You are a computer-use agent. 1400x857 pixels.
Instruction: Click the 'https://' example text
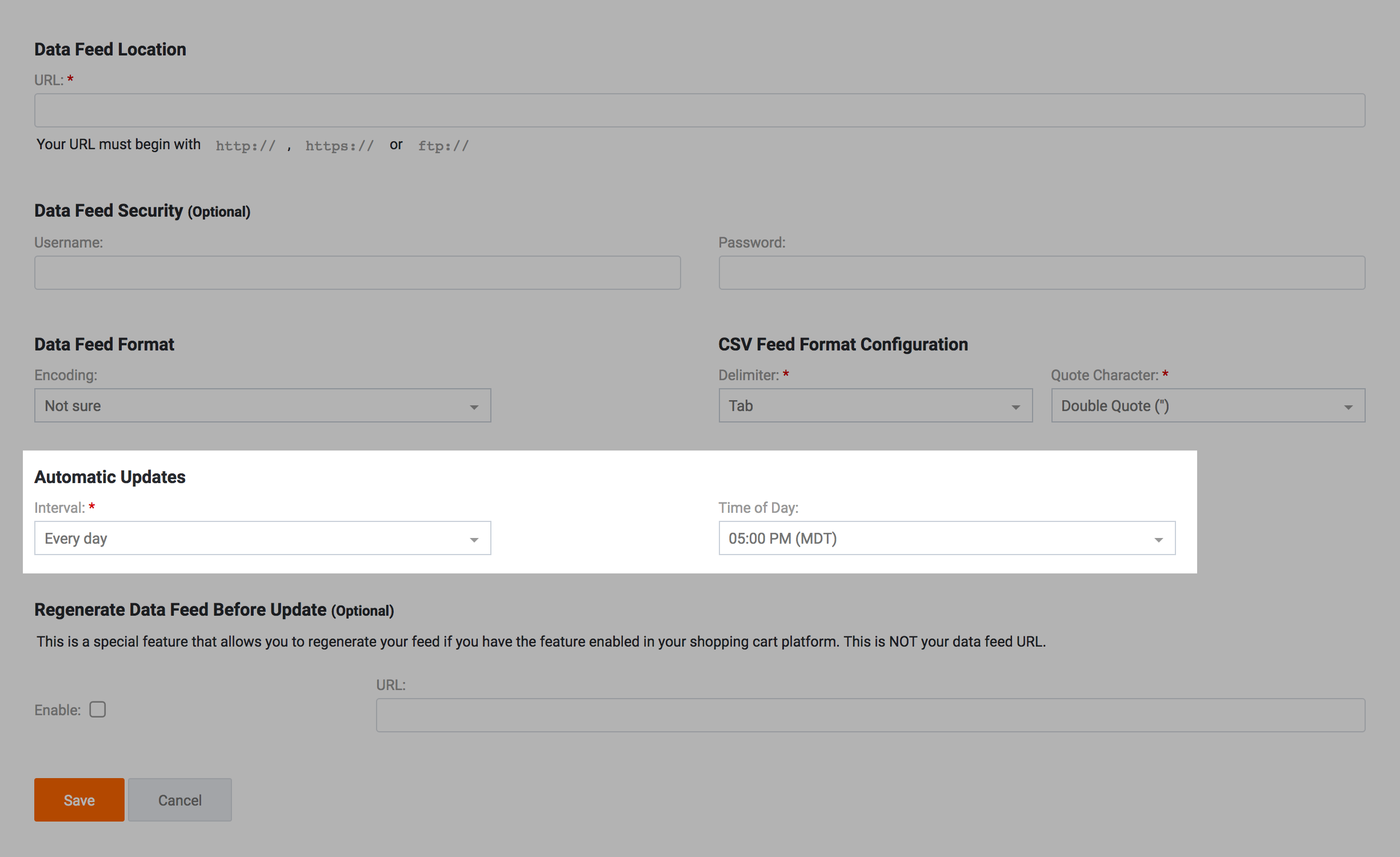coord(339,146)
